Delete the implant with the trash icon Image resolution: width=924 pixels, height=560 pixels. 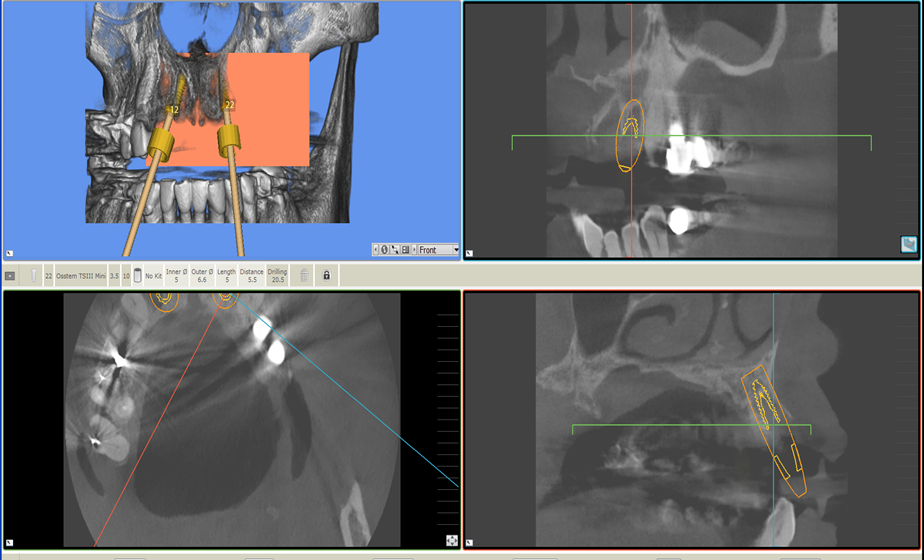pyautogui.click(x=304, y=275)
